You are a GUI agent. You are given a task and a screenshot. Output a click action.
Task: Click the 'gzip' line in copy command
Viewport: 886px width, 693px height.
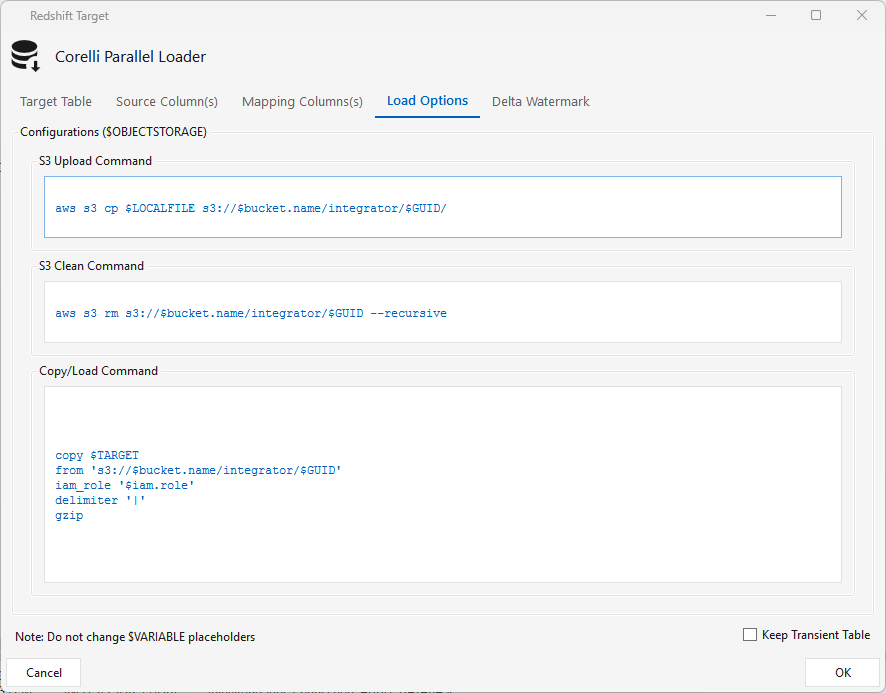point(69,516)
